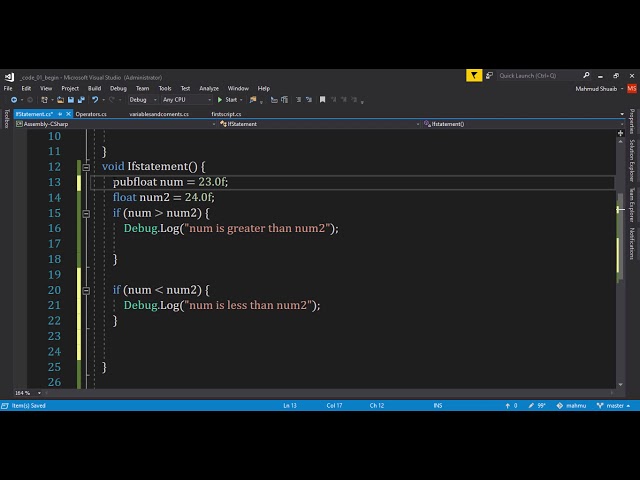The image size is (640, 480).
Task: Click the New Project toolbar icon
Action: coord(44,100)
